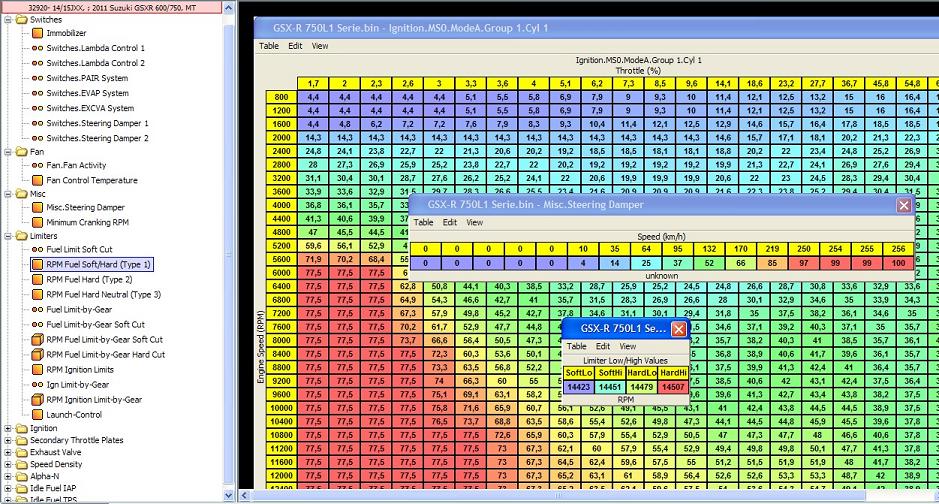Image resolution: width=939 pixels, height=504 pixels.
Task: Open Table menu in Ignition map window
Action: [269, 46]
